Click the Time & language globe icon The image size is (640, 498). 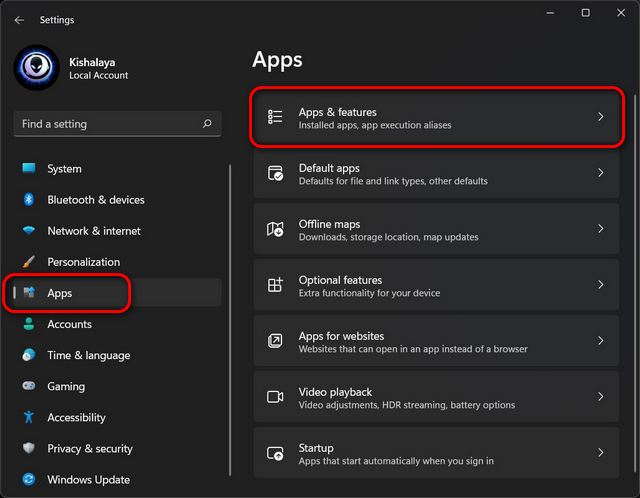29,355
